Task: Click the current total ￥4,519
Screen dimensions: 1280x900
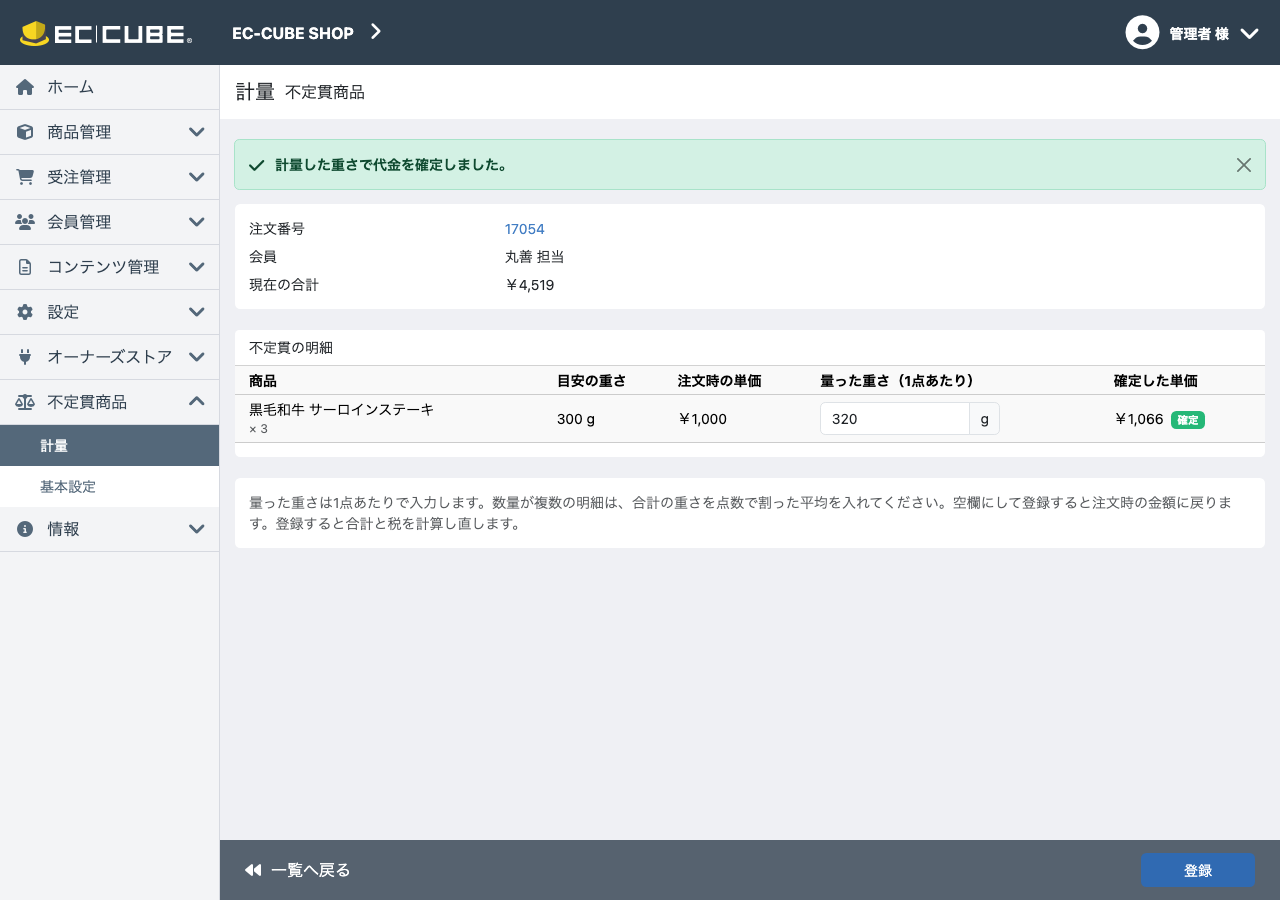Action: tap(530, 285)
